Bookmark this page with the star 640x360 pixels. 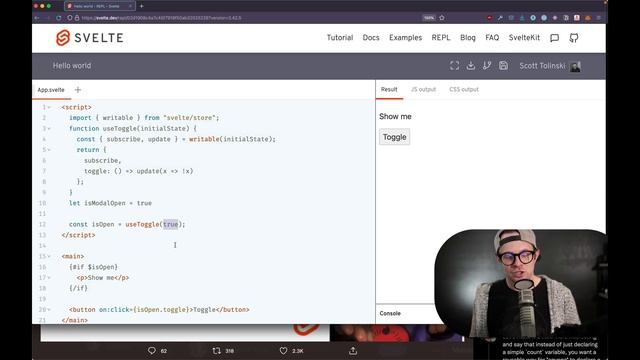point(442,18)
